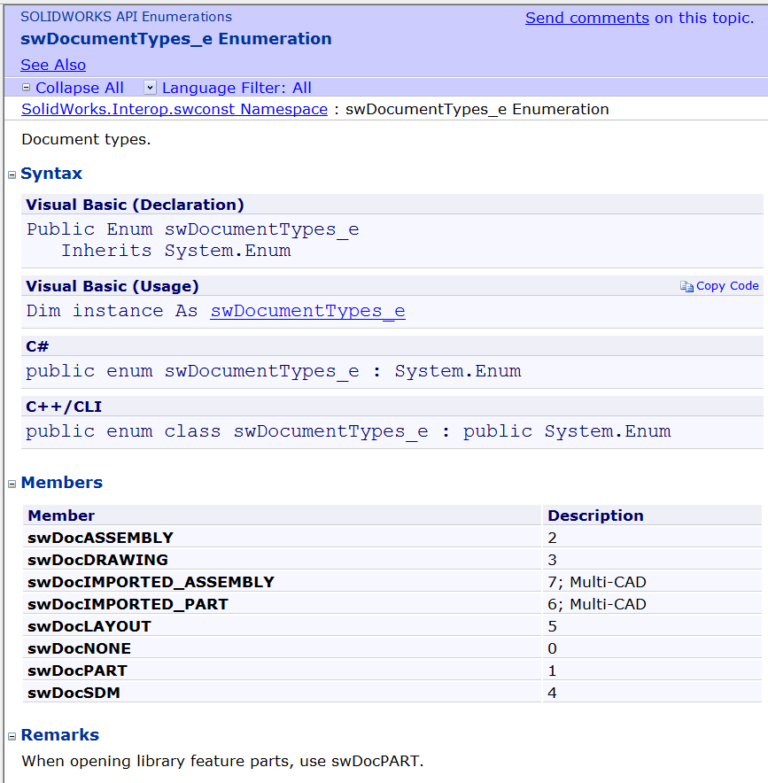This screenshot has height=783, width=768.
Task: Collapse the Members section
Action: (x=12, y=484)
